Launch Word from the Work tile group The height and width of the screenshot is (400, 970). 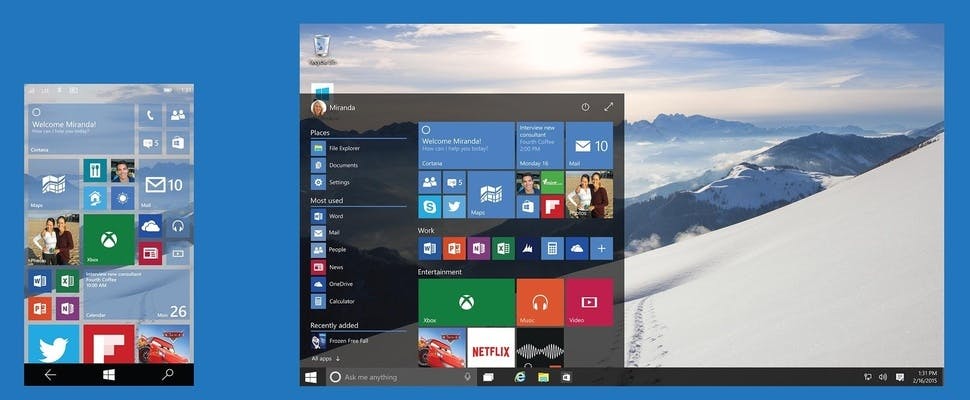coord(430,249)
